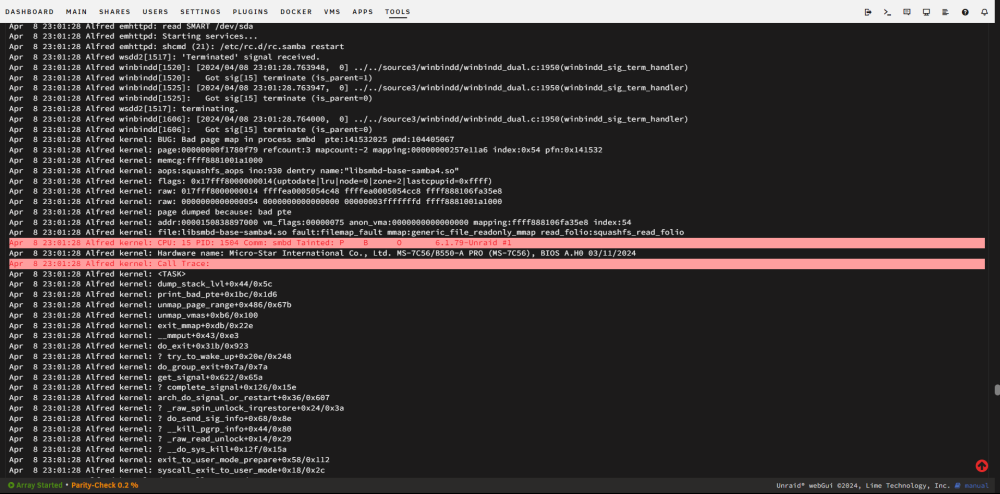
Task: Open the Docker tab
Action: coord(297,12)
